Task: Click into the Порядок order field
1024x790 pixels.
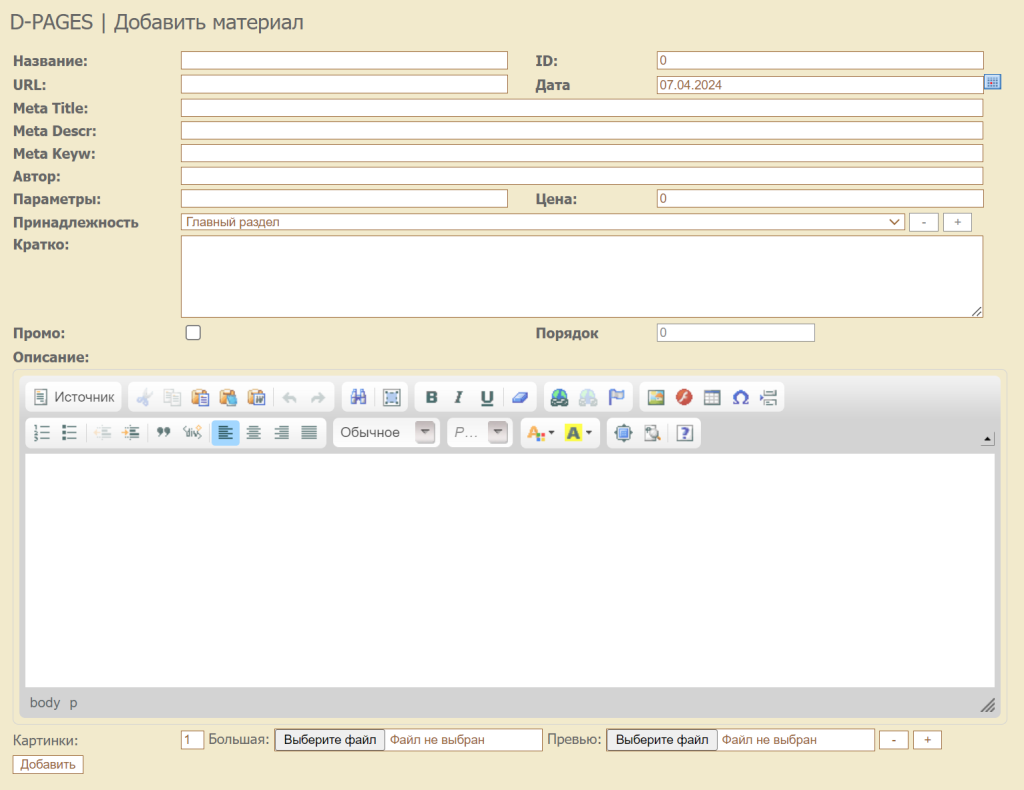Action: coord(736,333)
